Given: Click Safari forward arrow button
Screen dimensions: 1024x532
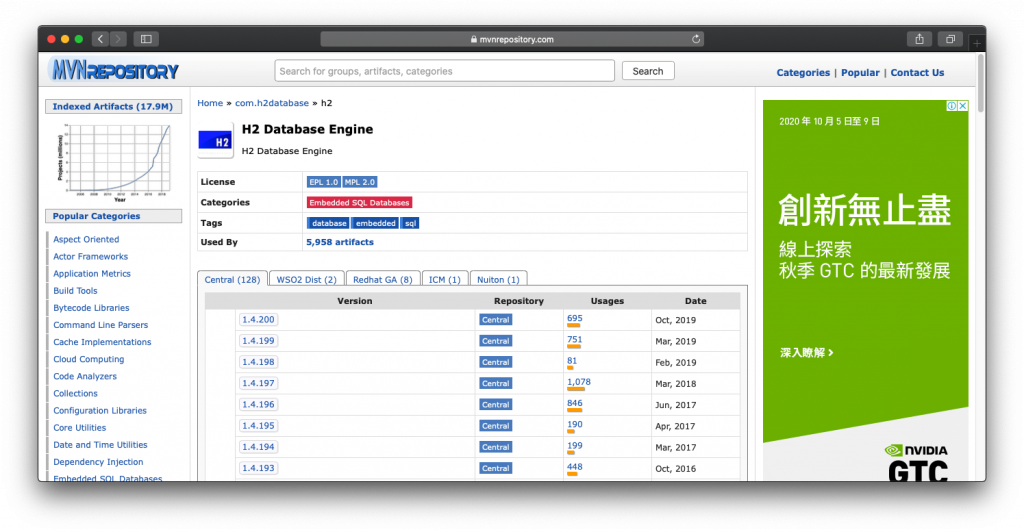Looking at the screenshot, I should pyautogui.click(x=118, y=39).
